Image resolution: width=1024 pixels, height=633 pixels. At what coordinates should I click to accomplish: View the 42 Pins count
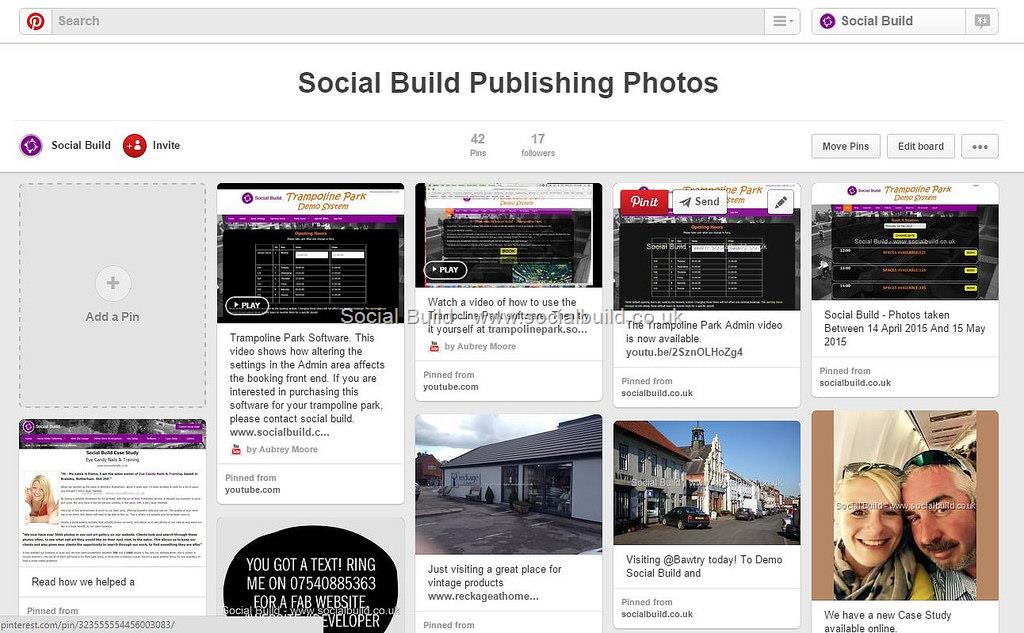tap(477, 145)
